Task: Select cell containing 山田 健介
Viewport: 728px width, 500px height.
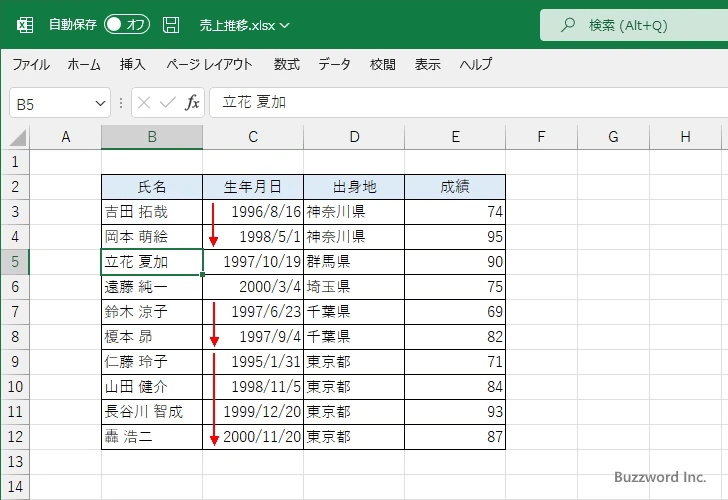Action: tap(152, 387)
